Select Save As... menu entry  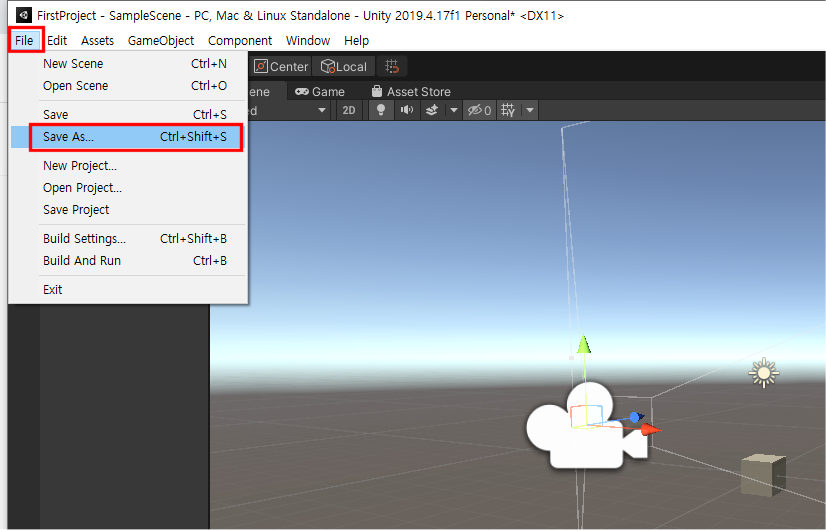point(129,137)
